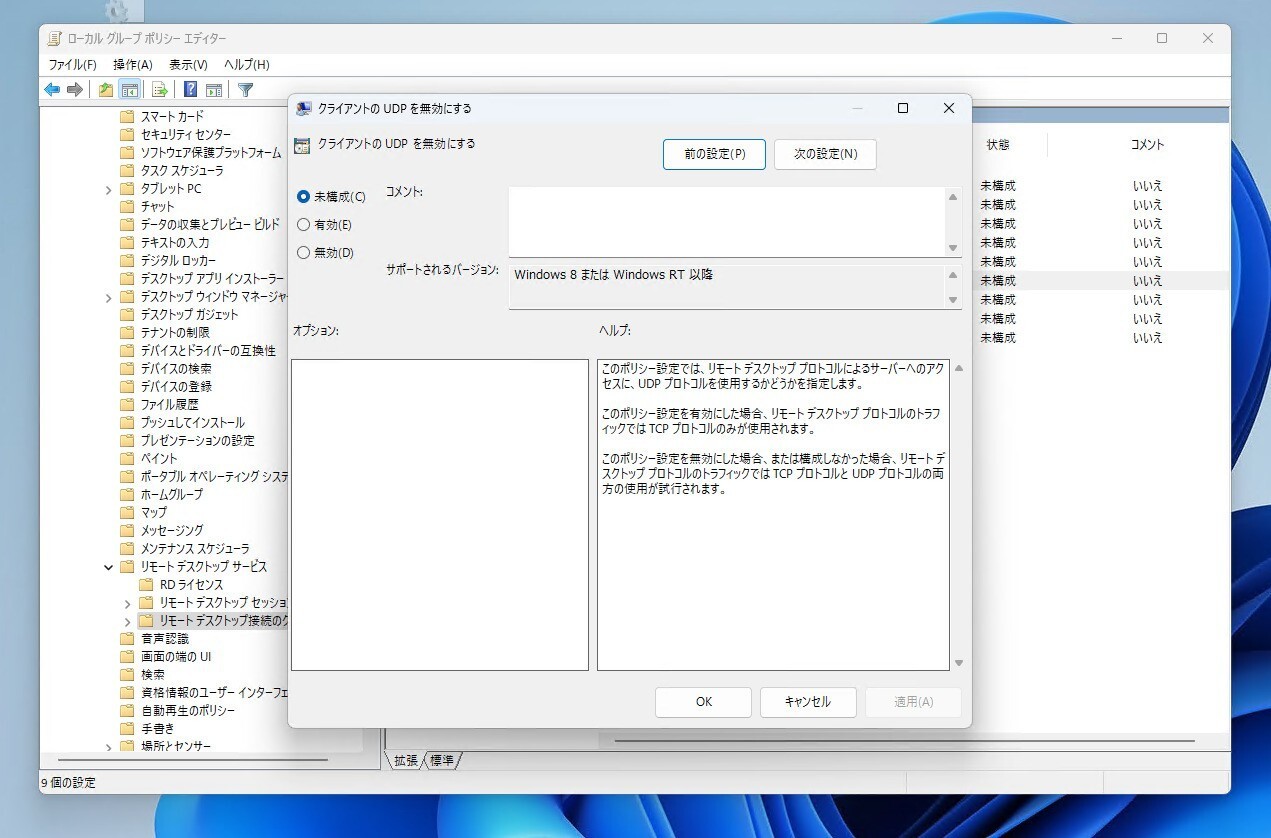The image size is (1271, 838).
Task: Switch to the 標準 tab
Action: coord(441,761)
